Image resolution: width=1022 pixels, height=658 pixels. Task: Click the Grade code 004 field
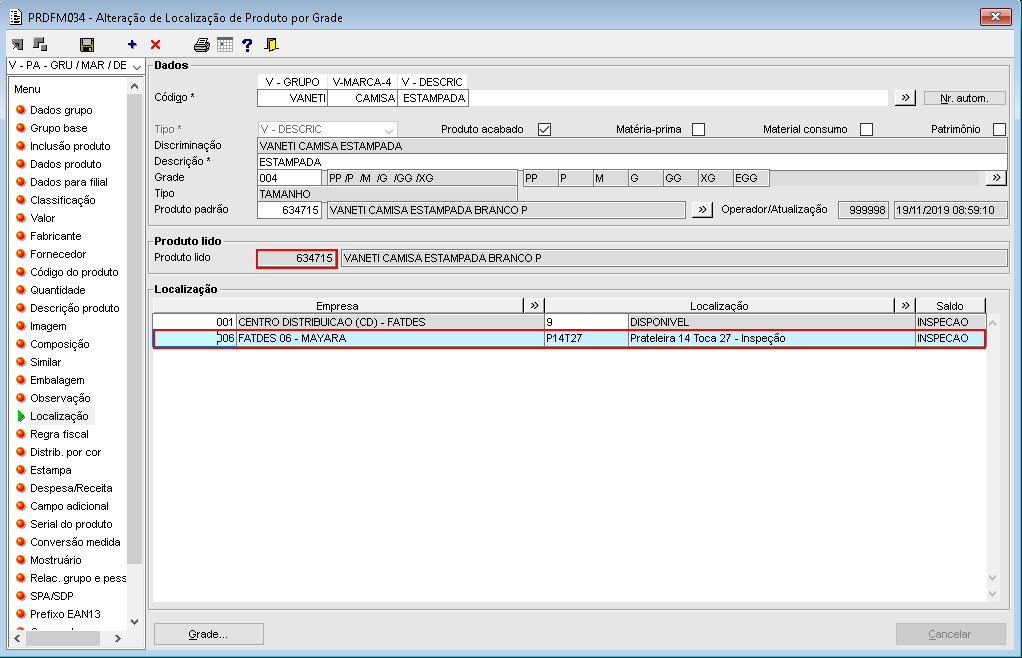[289, 178]
